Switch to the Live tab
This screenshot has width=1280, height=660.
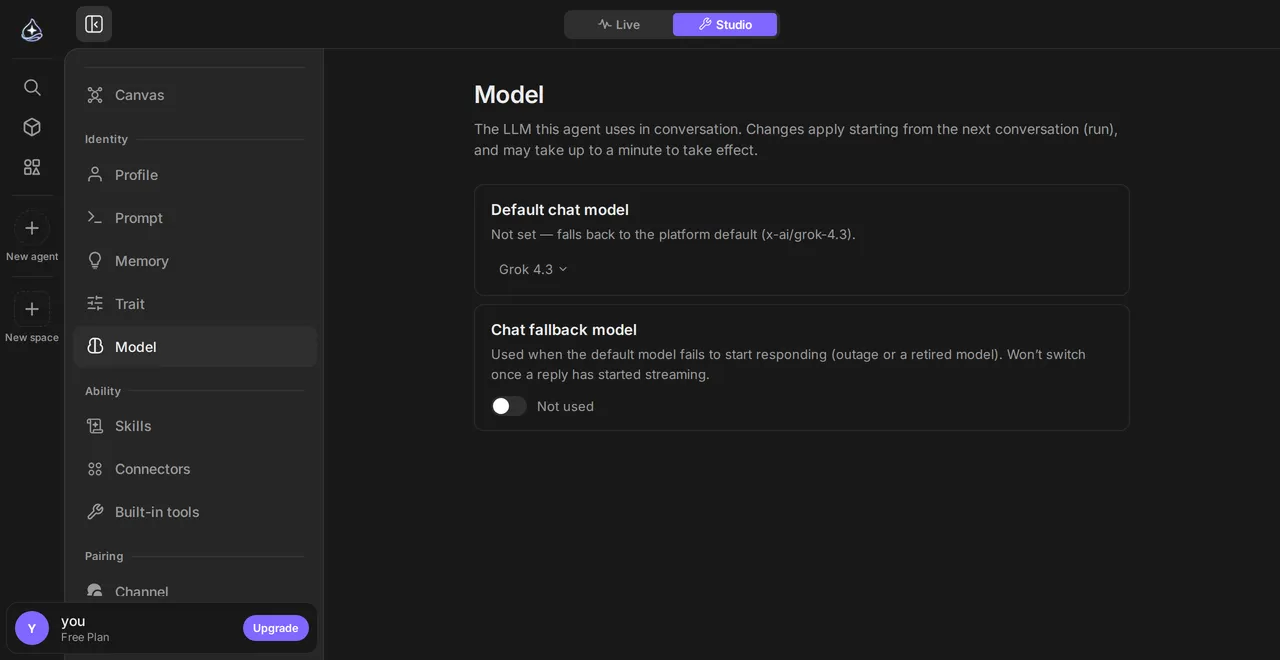(619, 25)
